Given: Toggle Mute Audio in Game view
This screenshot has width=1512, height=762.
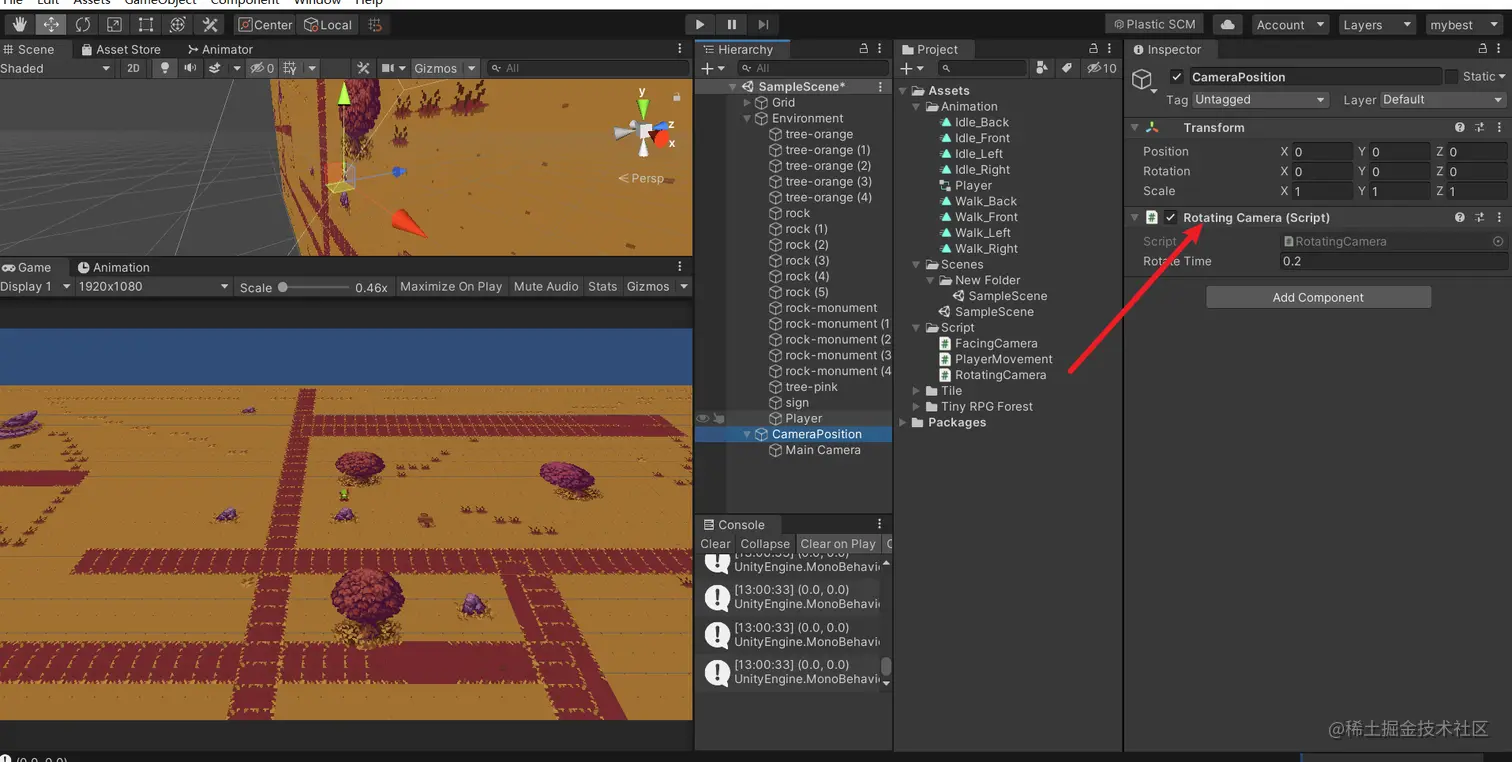Looking at the screenshot, I should tap(546, 286).
